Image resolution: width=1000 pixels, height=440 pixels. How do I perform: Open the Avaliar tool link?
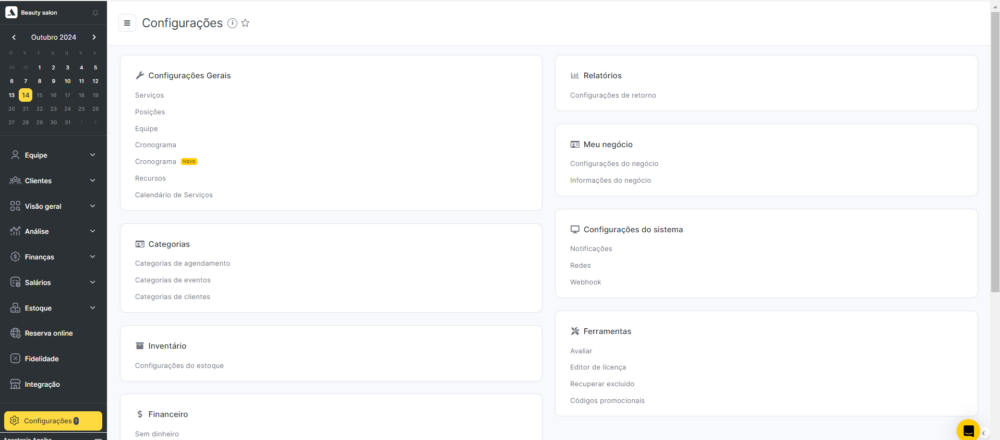coord(581,351)
